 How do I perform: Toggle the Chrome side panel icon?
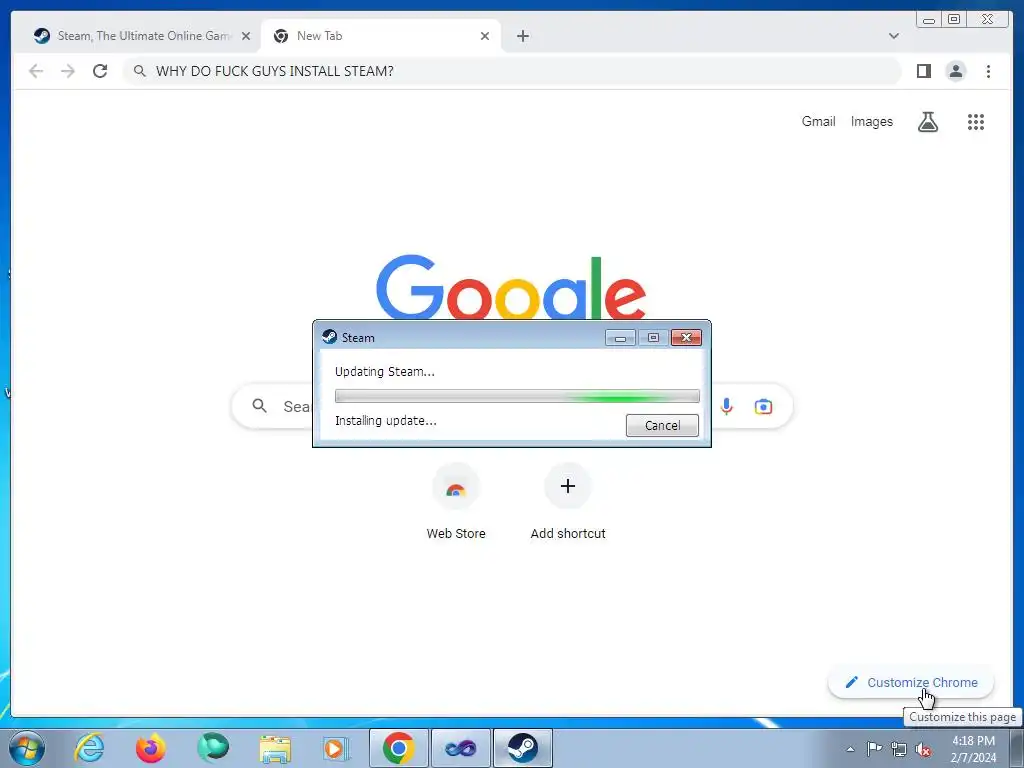pos(923,71)
